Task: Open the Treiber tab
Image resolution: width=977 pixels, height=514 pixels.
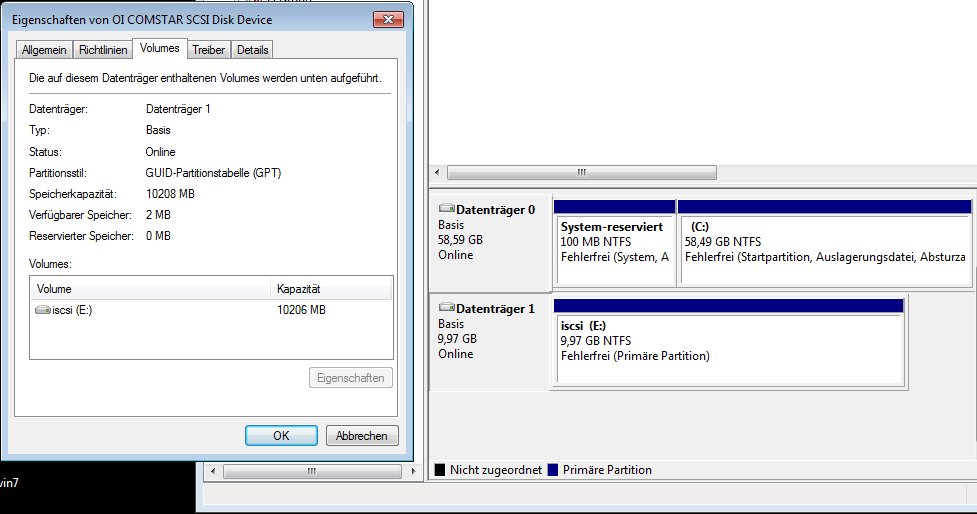Action: [x=208, y=50]
